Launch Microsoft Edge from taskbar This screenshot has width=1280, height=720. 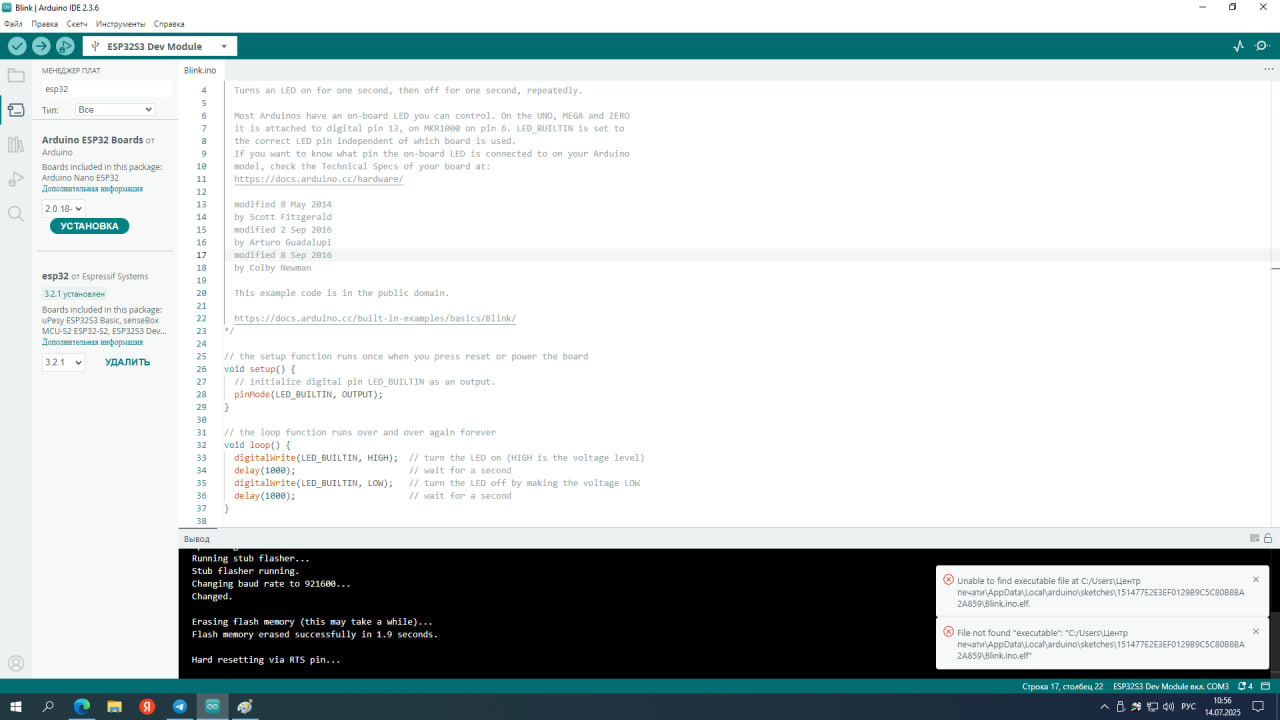tap(82, 706)
